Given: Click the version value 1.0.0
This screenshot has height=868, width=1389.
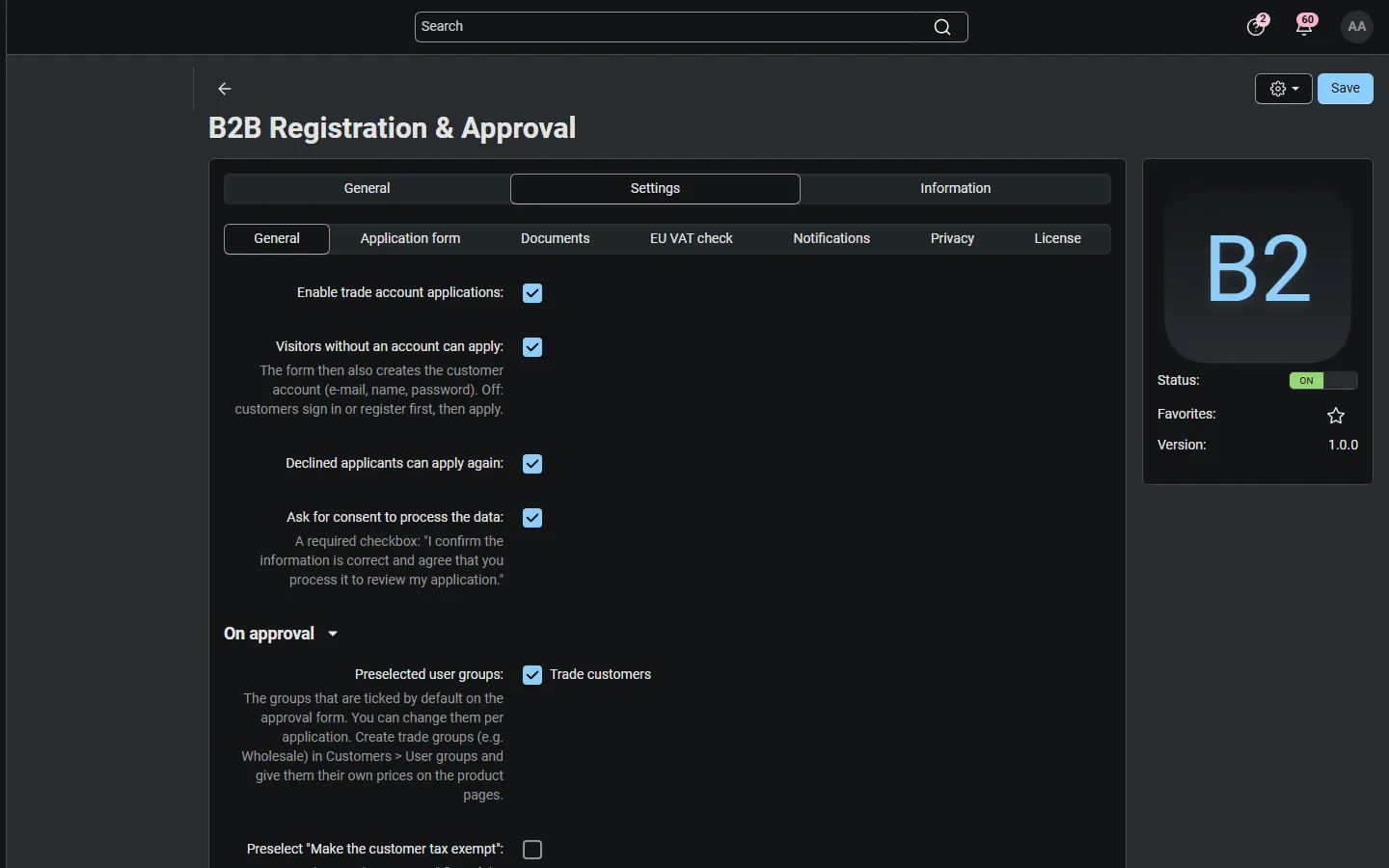Looking at the screenshot, I should coord(1343,446).
